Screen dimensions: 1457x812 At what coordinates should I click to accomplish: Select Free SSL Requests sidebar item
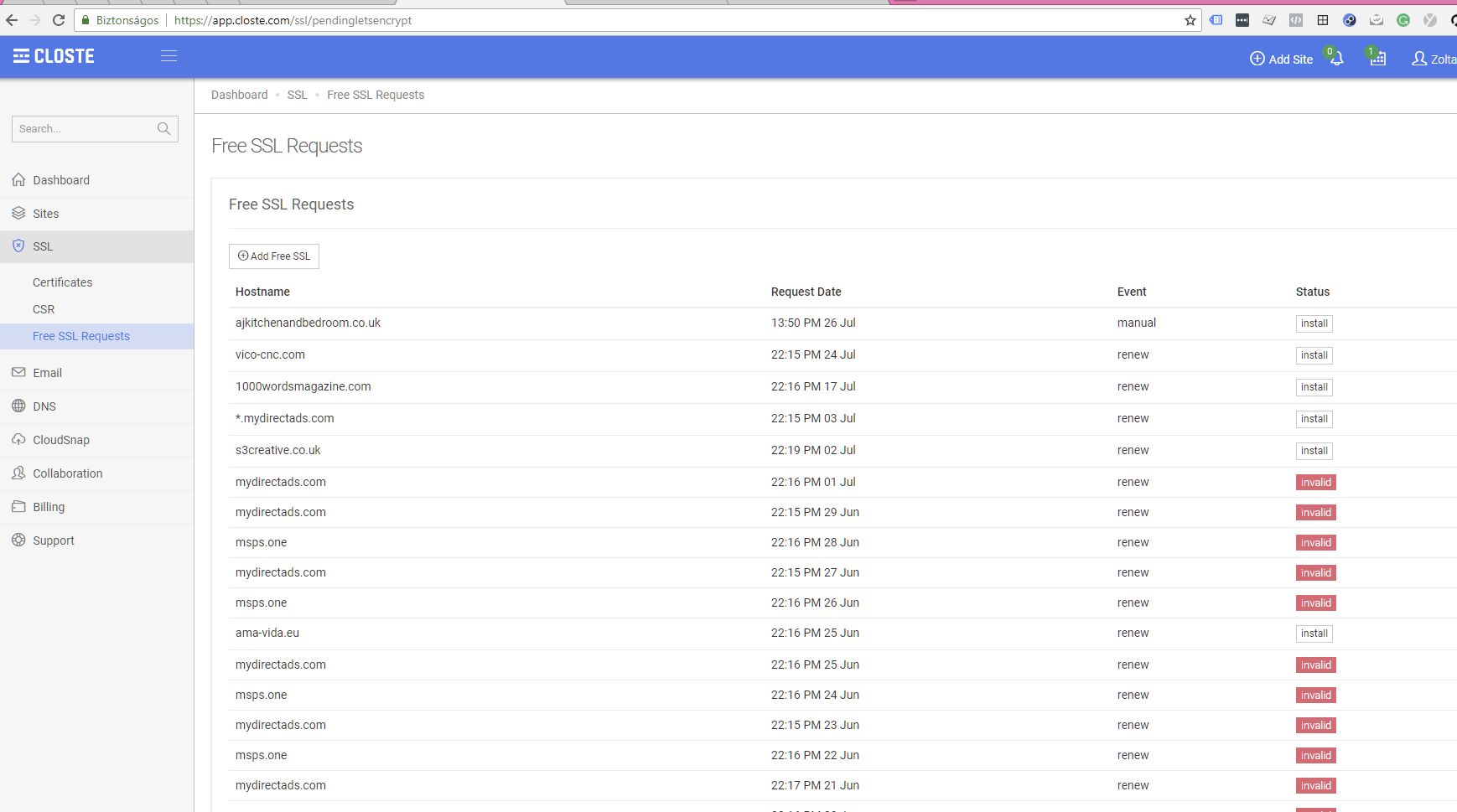(x=96, y=336)
